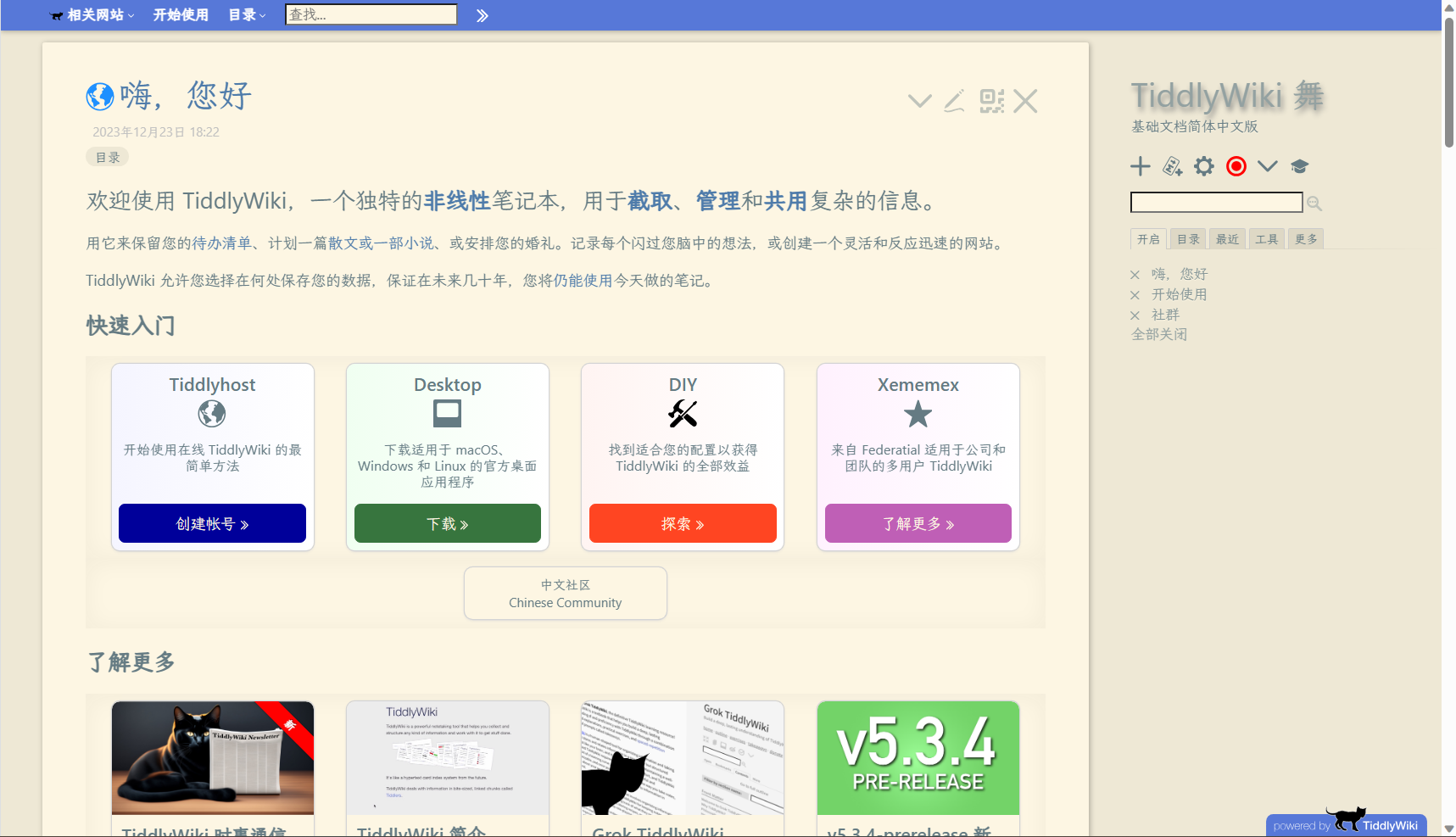Open 开始使用 link in the sidebar list

point(1179,294)
